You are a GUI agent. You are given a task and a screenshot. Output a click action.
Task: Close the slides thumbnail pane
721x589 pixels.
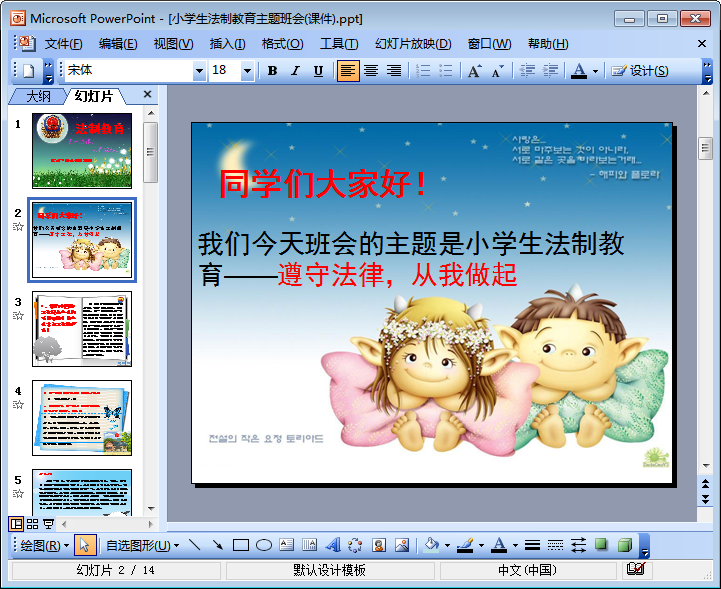(147, 94)
